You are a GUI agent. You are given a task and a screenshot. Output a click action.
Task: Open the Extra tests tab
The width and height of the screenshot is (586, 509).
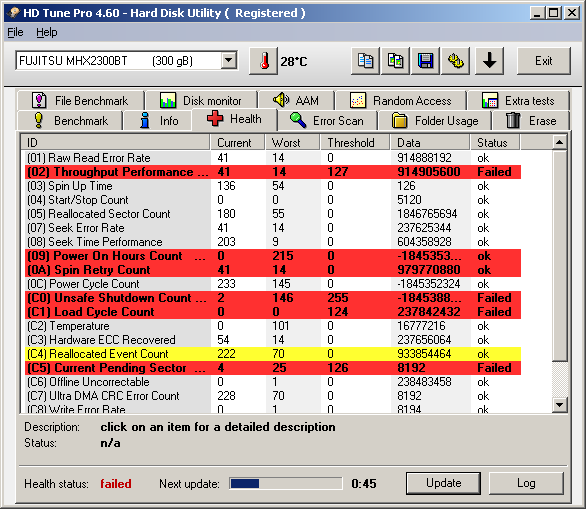(x=518, y=101)
